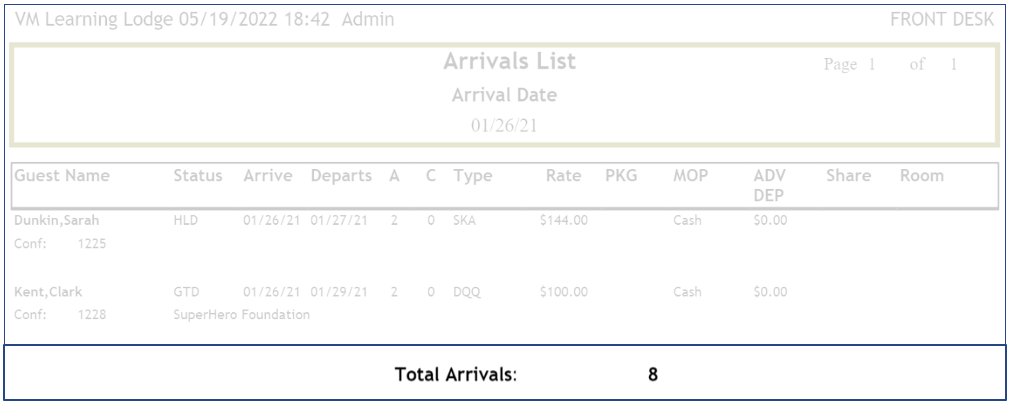Click the FRONT DESK header label
This screenshot has height=403, width=1011.
942,20
